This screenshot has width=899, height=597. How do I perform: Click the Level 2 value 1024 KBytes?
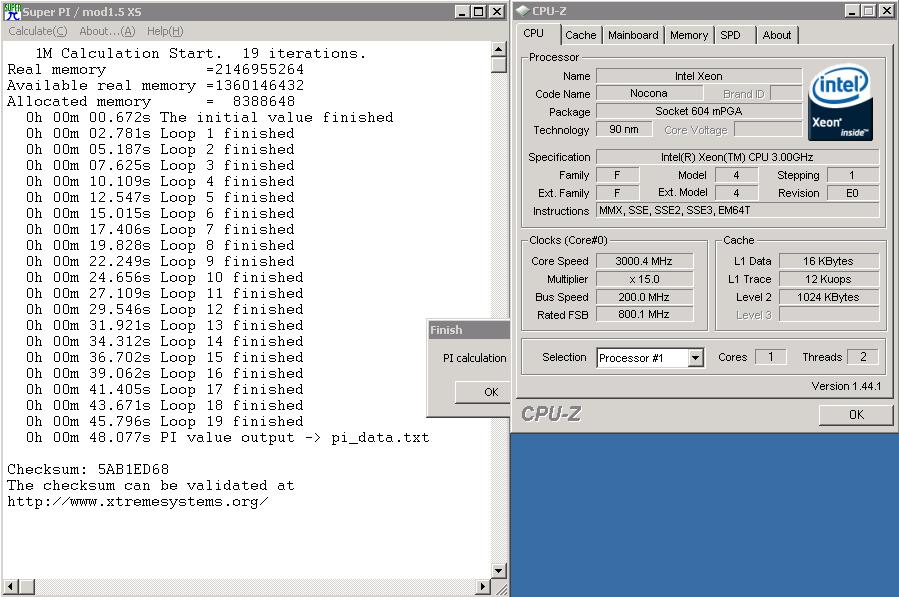[x=828, y=297]
